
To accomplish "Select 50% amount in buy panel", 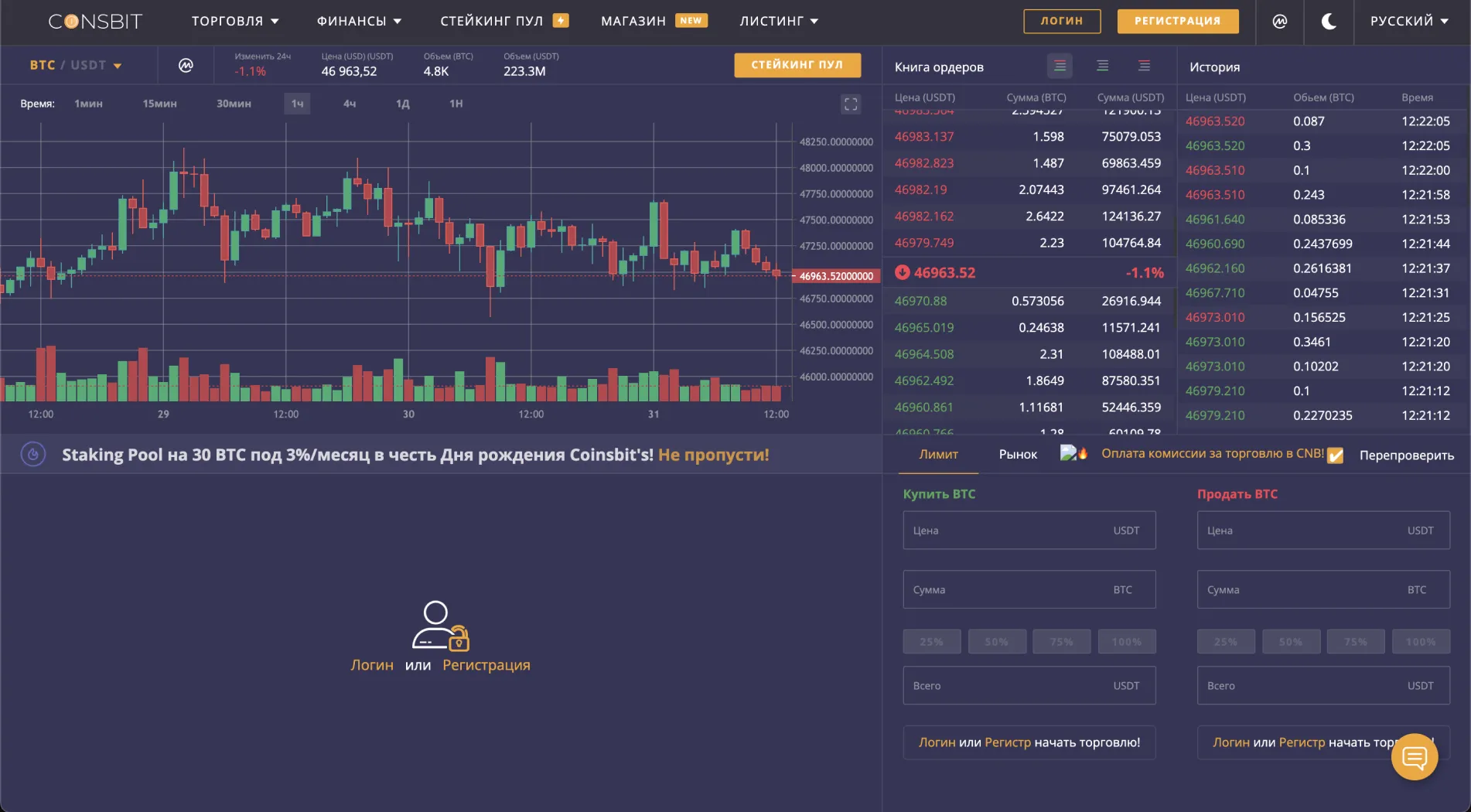I will 997,642.
